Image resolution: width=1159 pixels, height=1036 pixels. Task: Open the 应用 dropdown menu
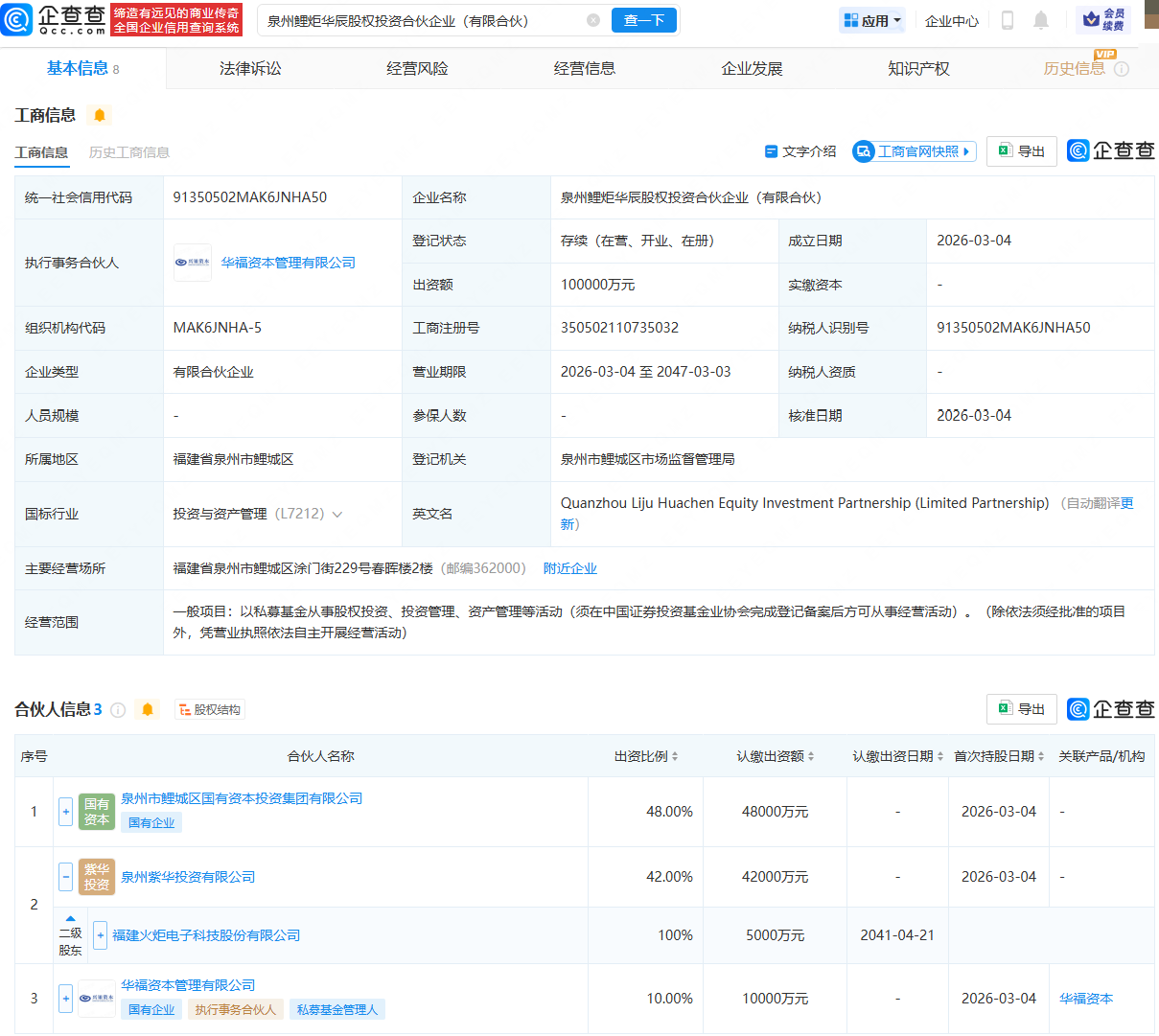click(x=872, y=20)
